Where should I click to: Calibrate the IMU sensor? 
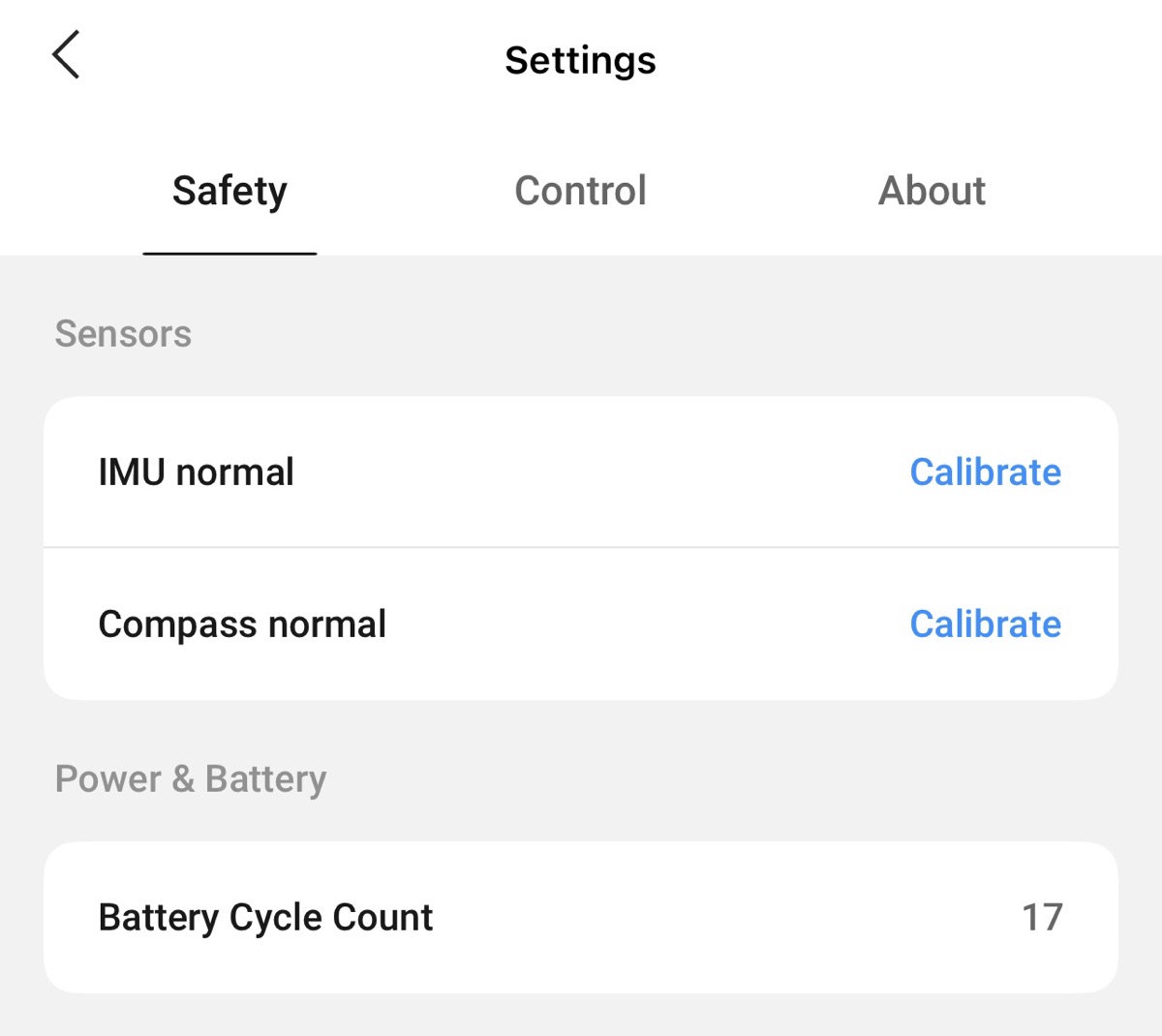[x=985, y=472]
